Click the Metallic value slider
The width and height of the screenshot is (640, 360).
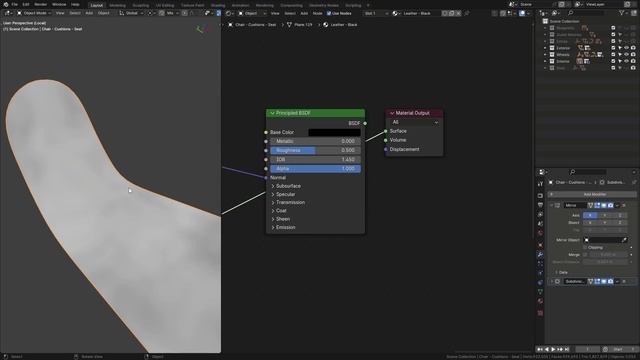click(315, 141)
